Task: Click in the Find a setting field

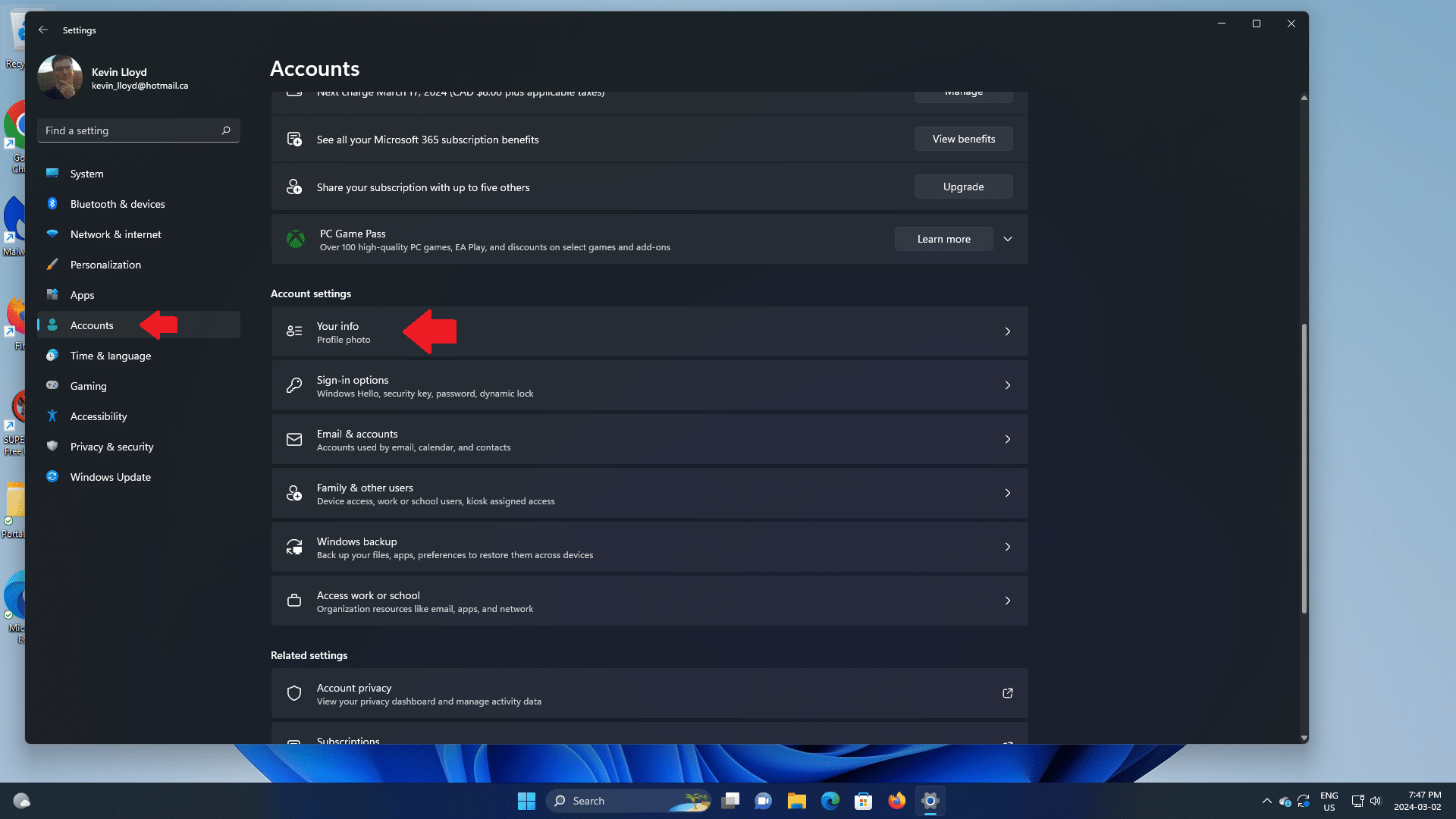Action: click(129, 130)
